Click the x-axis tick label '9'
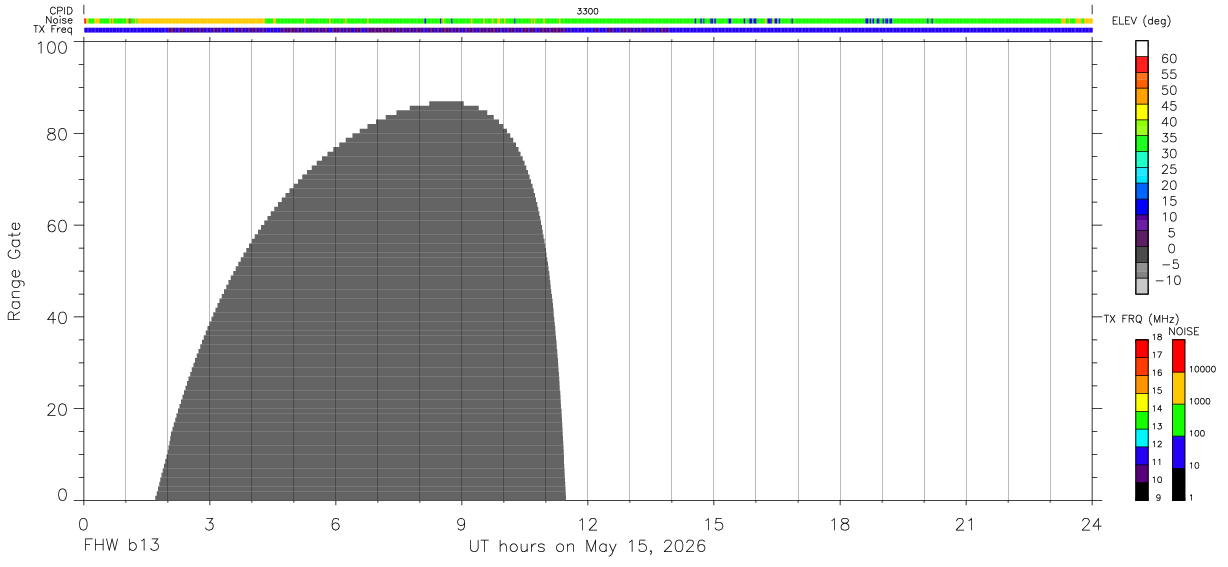Screen dimensions: 1228x567 pos(462,524)
